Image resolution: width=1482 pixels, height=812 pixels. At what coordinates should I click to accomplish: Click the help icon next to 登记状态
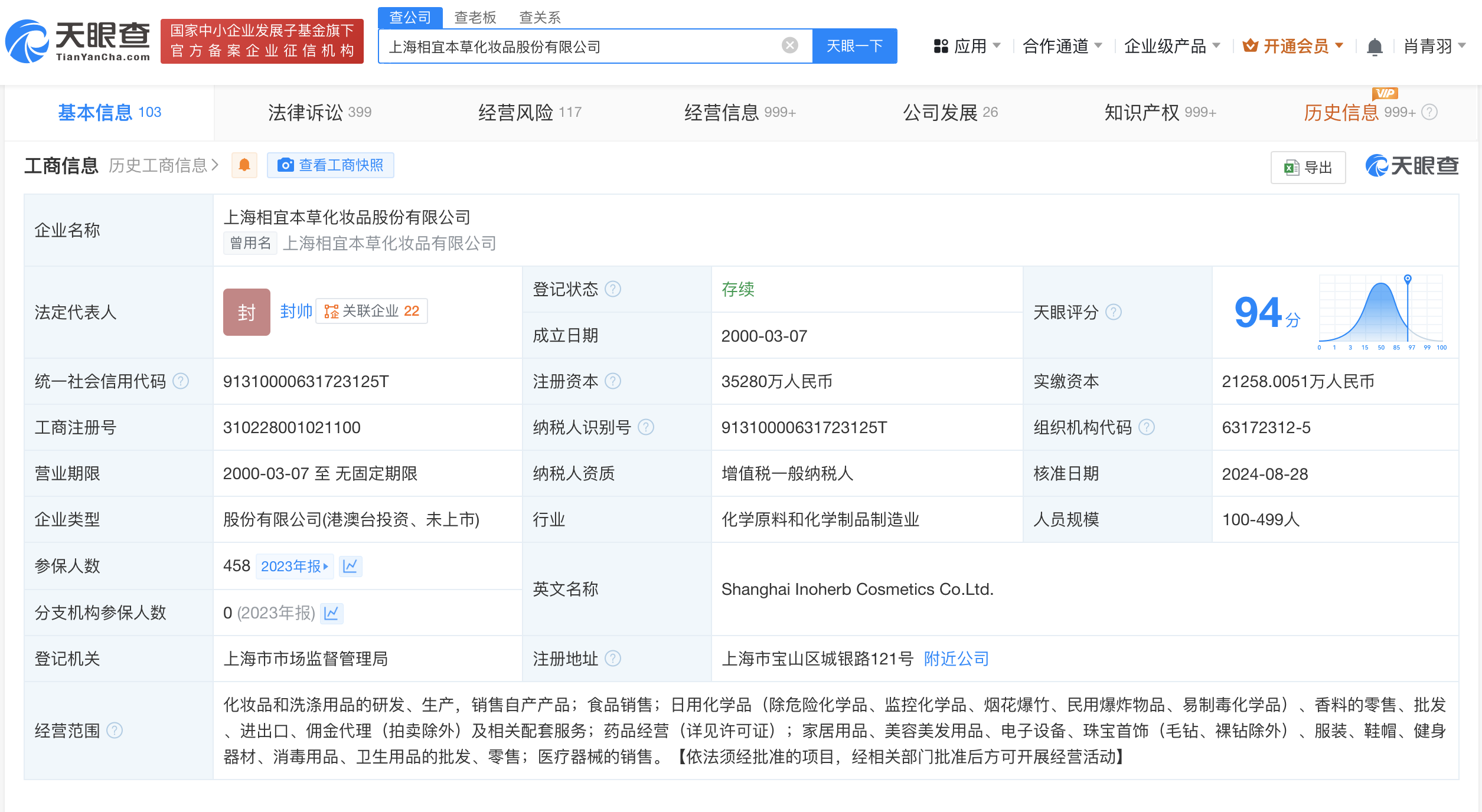coord(613,289)
